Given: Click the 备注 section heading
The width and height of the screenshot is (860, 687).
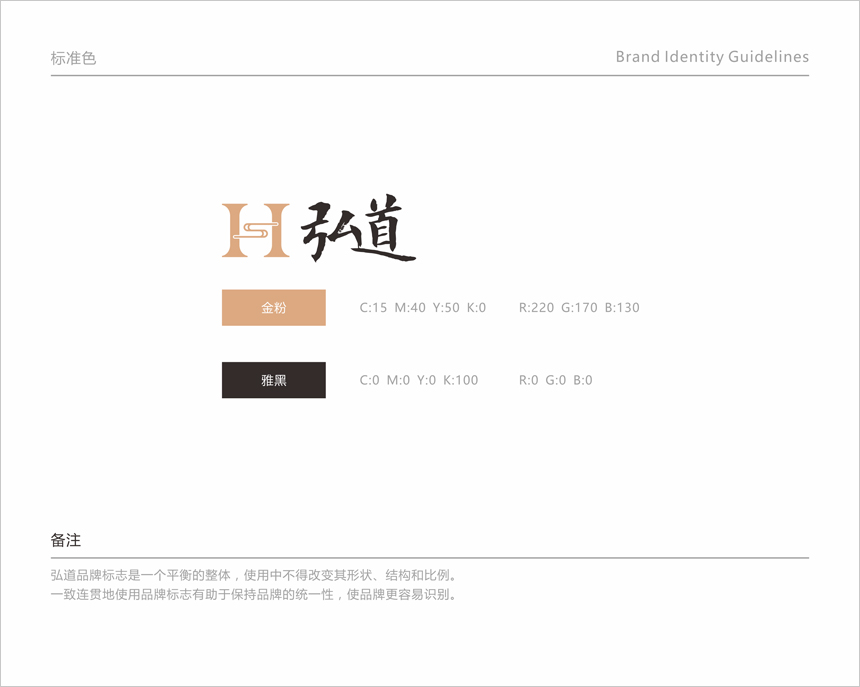Looking at the screenshot, I should [x=66, y=540].
